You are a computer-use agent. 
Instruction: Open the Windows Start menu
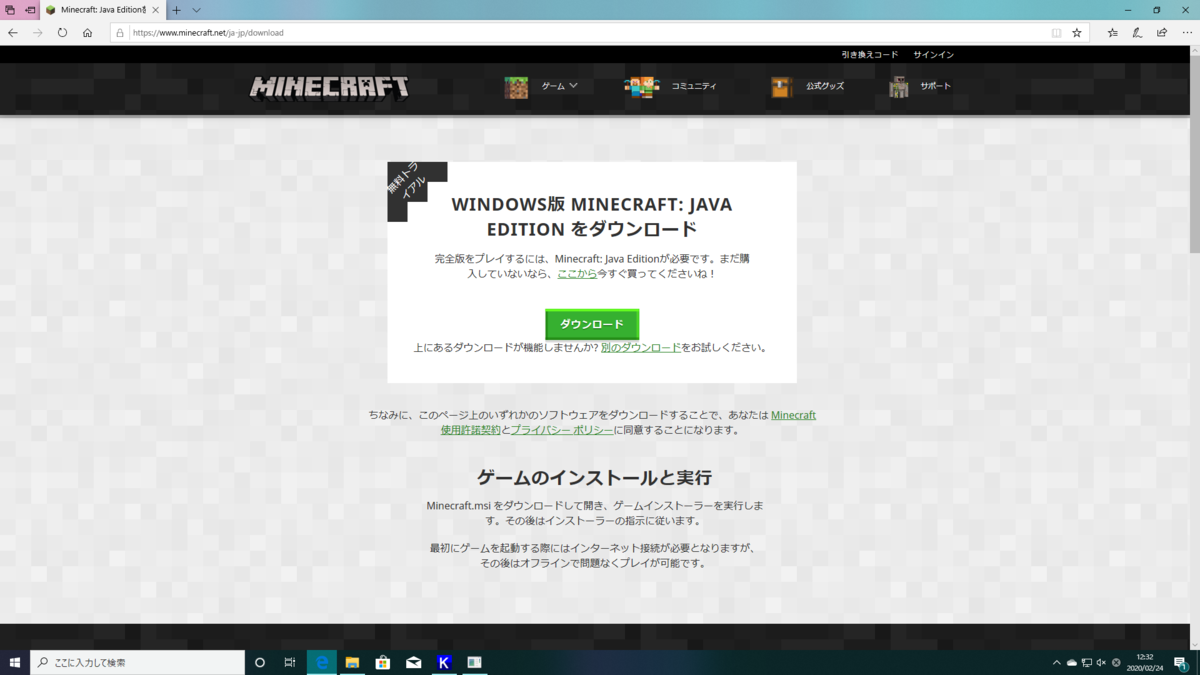point(15,662)
